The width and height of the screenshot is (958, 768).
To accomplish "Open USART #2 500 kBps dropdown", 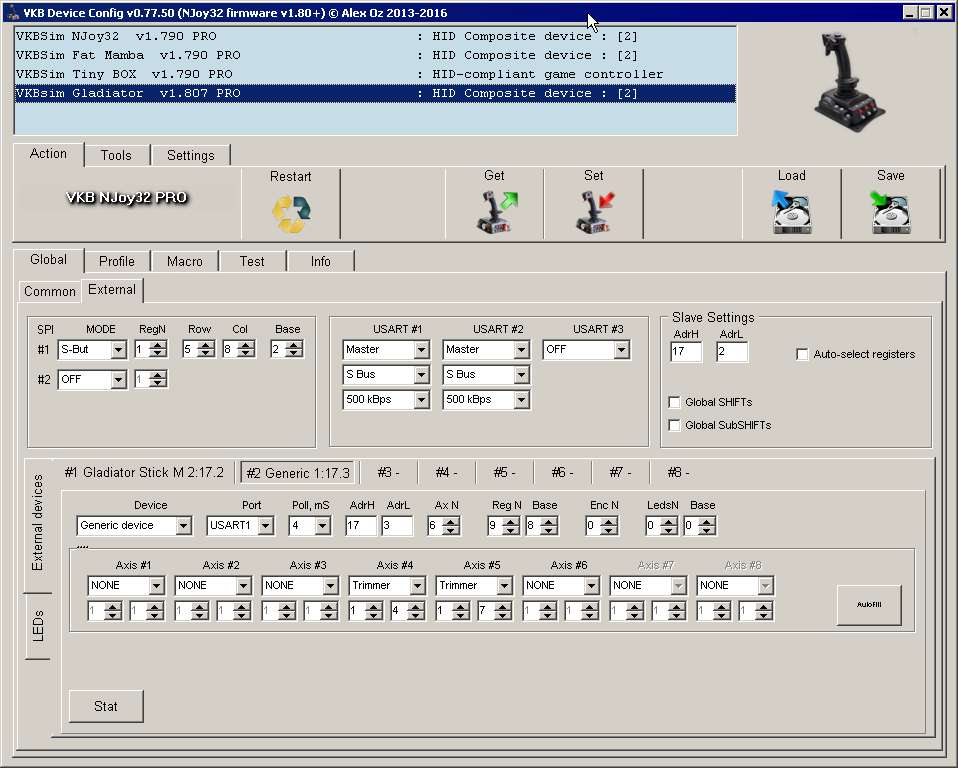I will coord(521,400).
